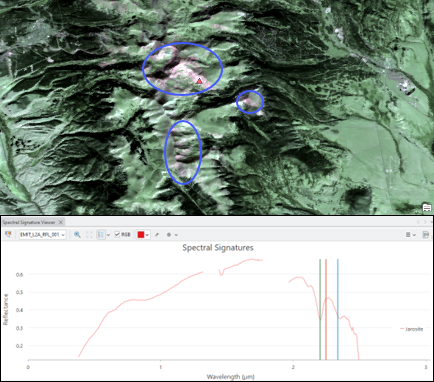The height and width of the screenshot is (382, 434).
Task: Click the round gray symbol icon
Action: (x=169, y=235)
